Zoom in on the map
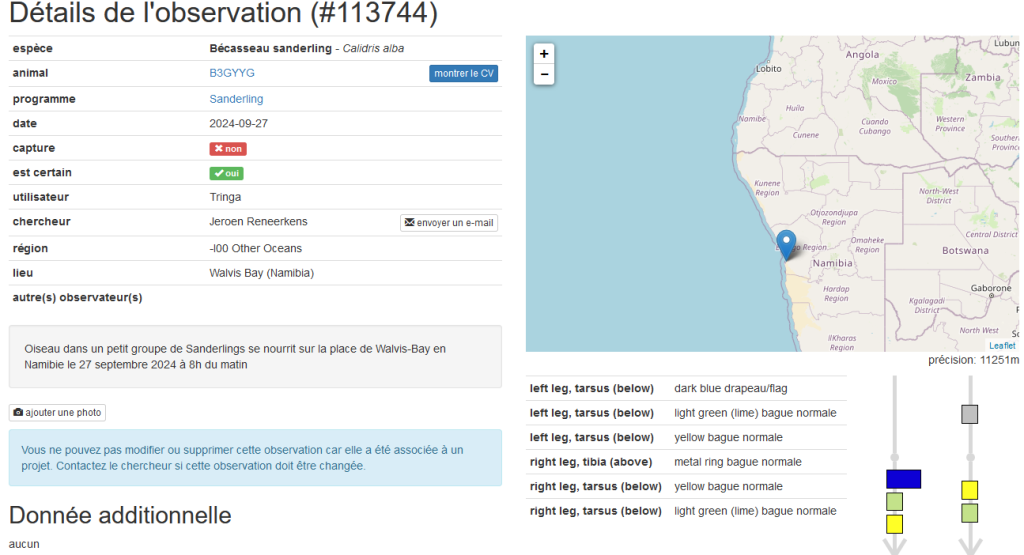Viewport: 1024px width, 555px height. click(x=543, y=54)
